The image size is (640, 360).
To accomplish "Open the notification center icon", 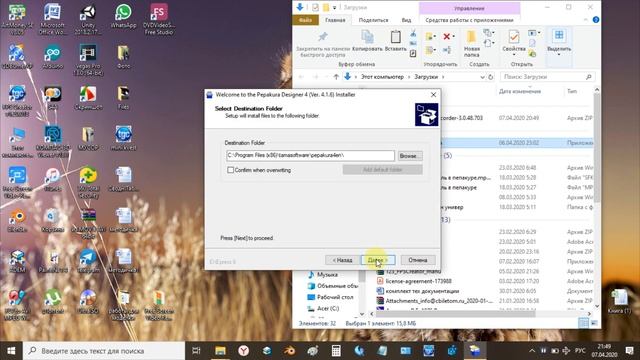I will pos(630,351).
